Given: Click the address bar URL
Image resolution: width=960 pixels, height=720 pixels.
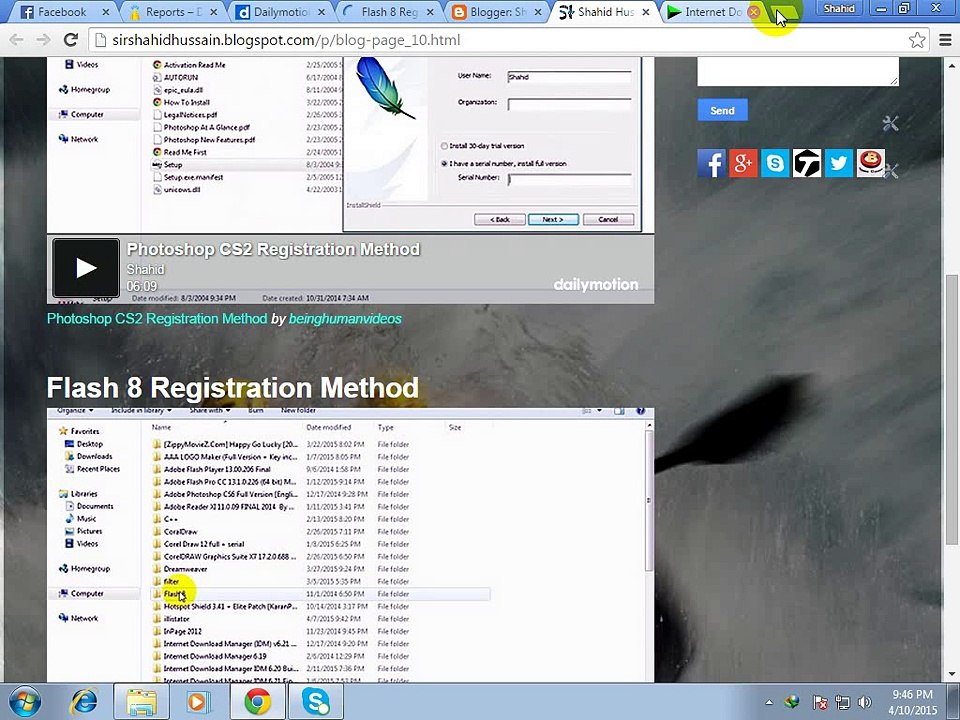Looking at the screenshot, I should (x=285, y=40).
